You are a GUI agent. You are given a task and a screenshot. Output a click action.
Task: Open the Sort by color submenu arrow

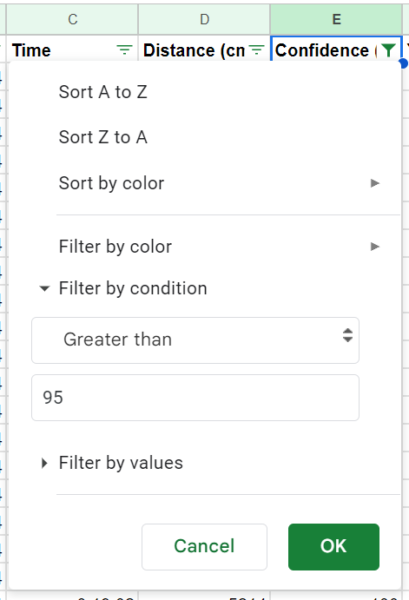(x=375, y=183)
